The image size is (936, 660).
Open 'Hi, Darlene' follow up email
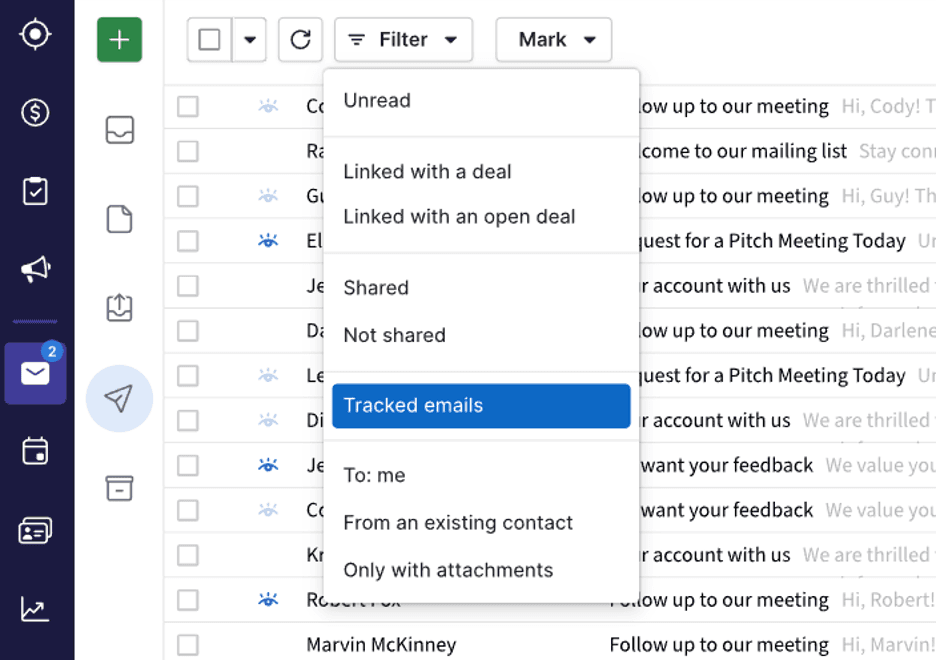coord(888,331)
